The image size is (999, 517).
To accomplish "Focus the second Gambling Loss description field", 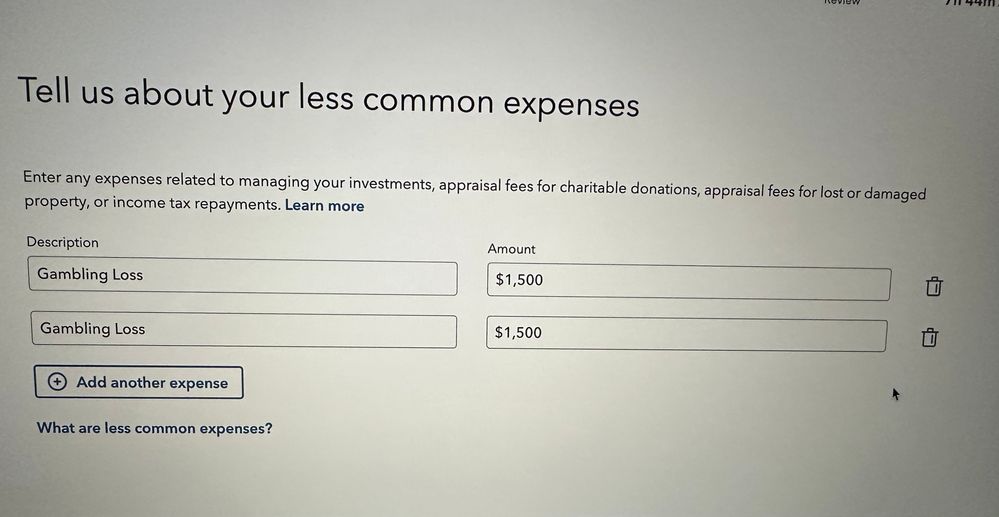I will click(243, 330).
